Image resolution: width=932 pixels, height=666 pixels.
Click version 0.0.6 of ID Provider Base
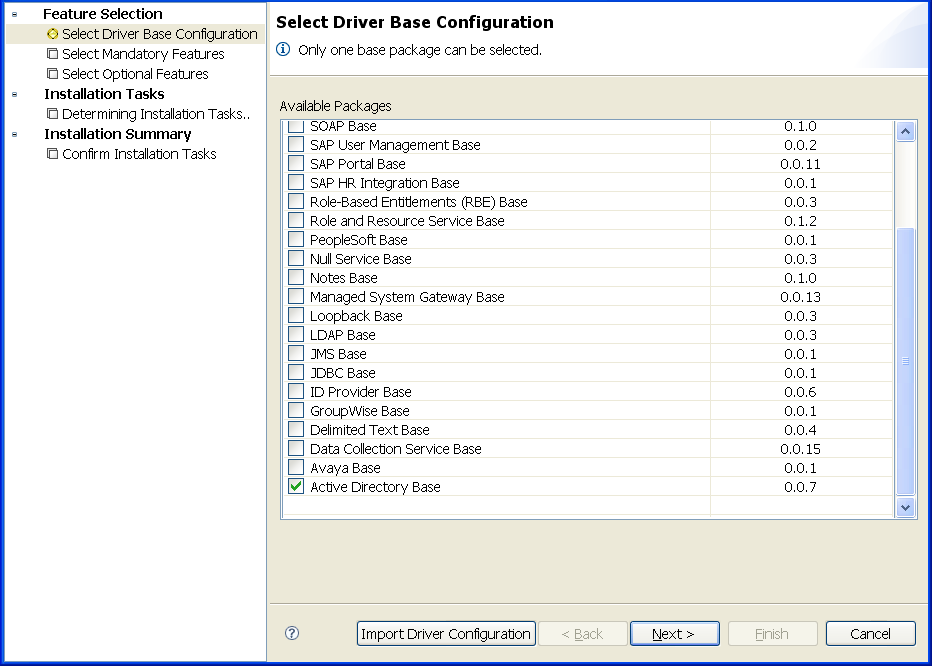coord(800,392)
